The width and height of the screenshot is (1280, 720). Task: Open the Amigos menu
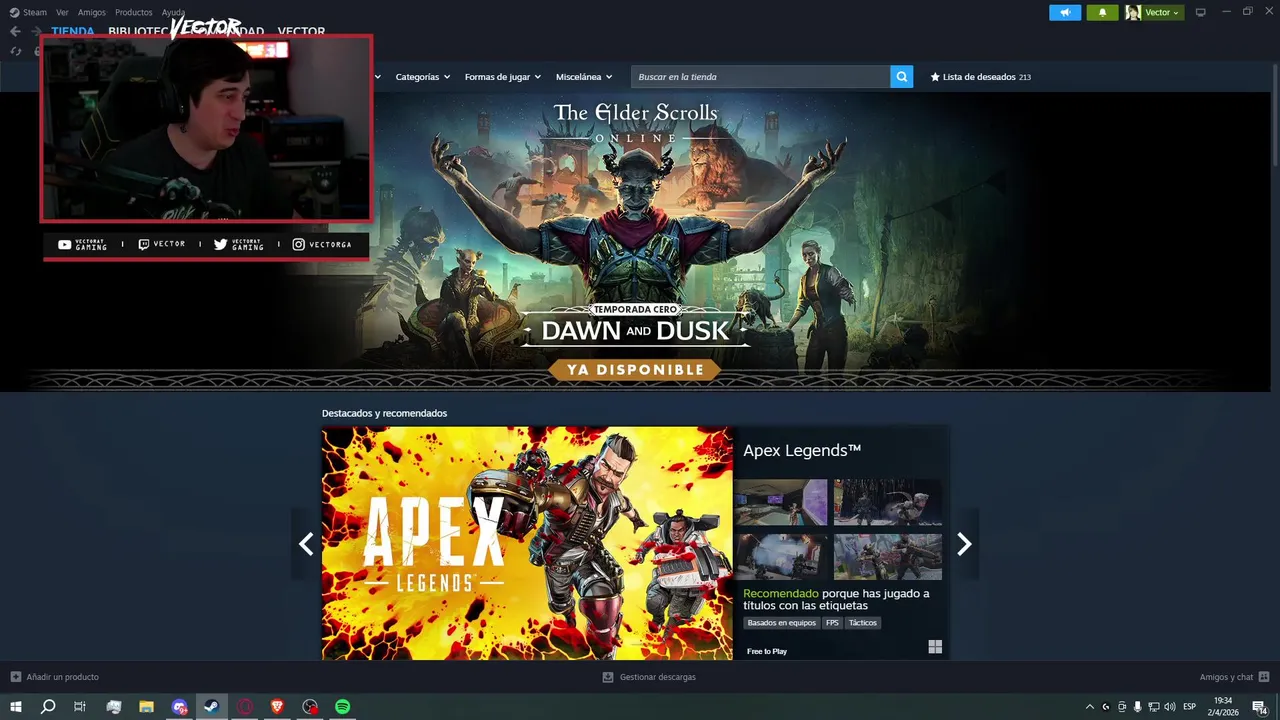(x=92, y=12)
